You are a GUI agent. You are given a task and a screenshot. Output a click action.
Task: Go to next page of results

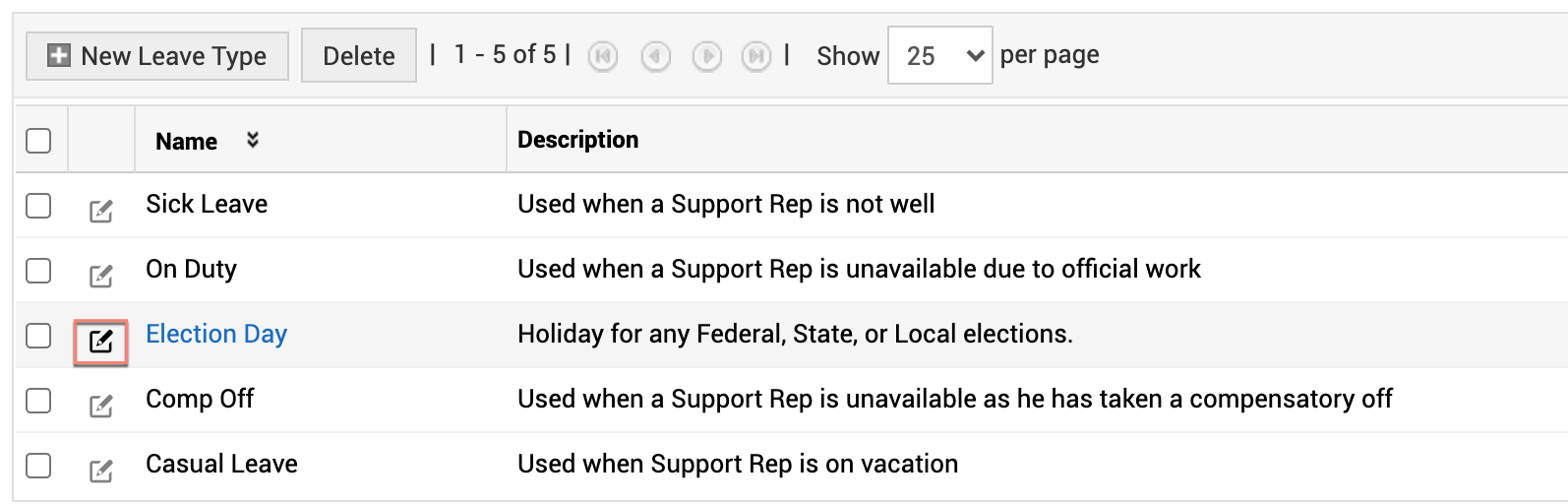coord(706,57)
